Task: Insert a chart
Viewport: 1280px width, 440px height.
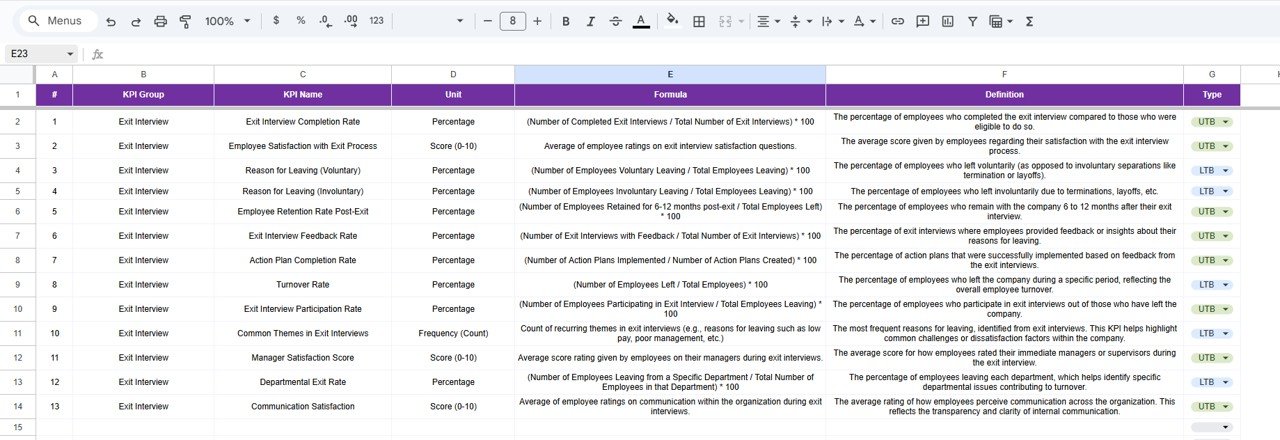Action: (x=947, y=21)
